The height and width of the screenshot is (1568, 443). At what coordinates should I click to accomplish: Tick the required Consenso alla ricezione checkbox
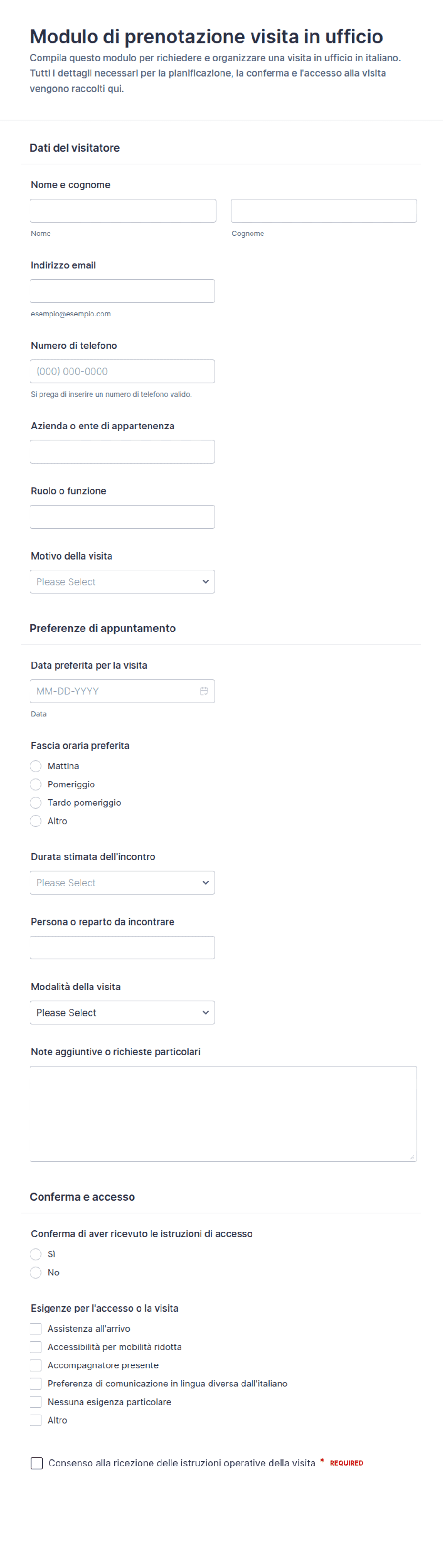(x=37, y=1463)
